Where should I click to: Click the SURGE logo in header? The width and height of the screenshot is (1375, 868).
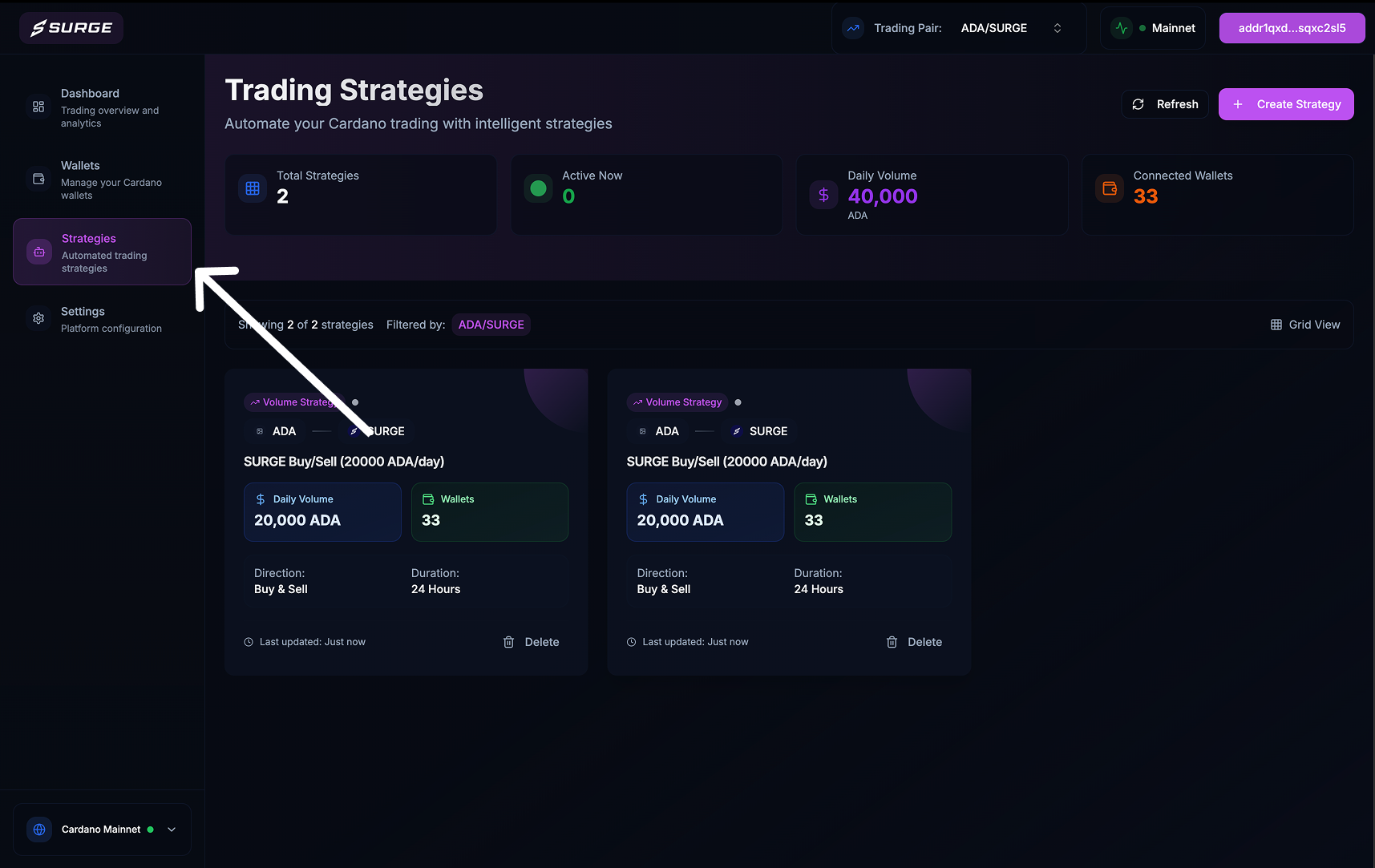(71, 28)
